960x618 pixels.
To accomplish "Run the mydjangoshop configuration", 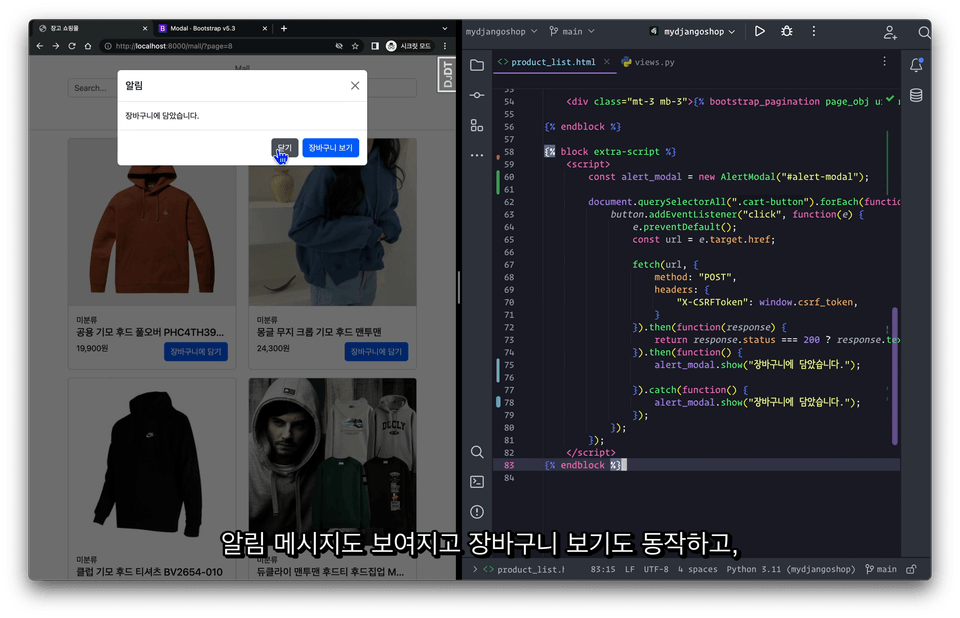I will (760, 32).
